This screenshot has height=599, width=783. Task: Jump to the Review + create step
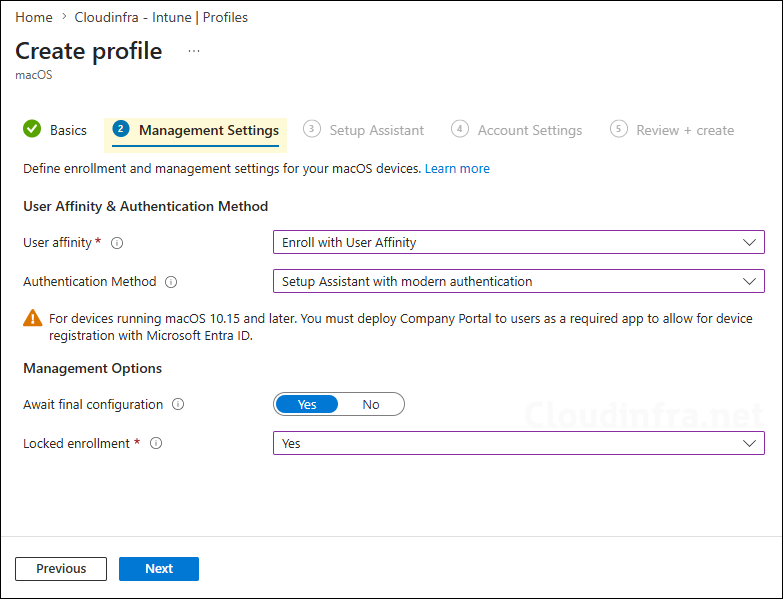[672, 130]
